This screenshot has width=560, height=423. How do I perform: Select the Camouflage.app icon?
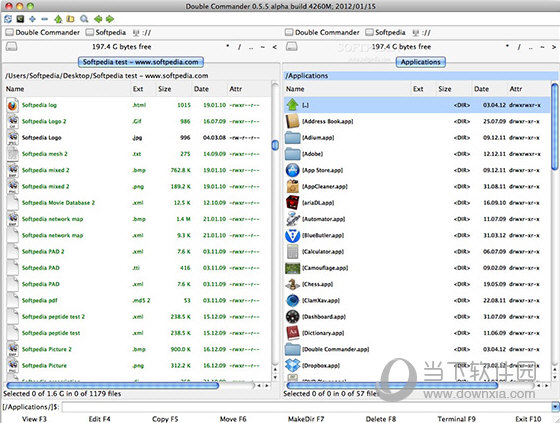tap(292, 268)
